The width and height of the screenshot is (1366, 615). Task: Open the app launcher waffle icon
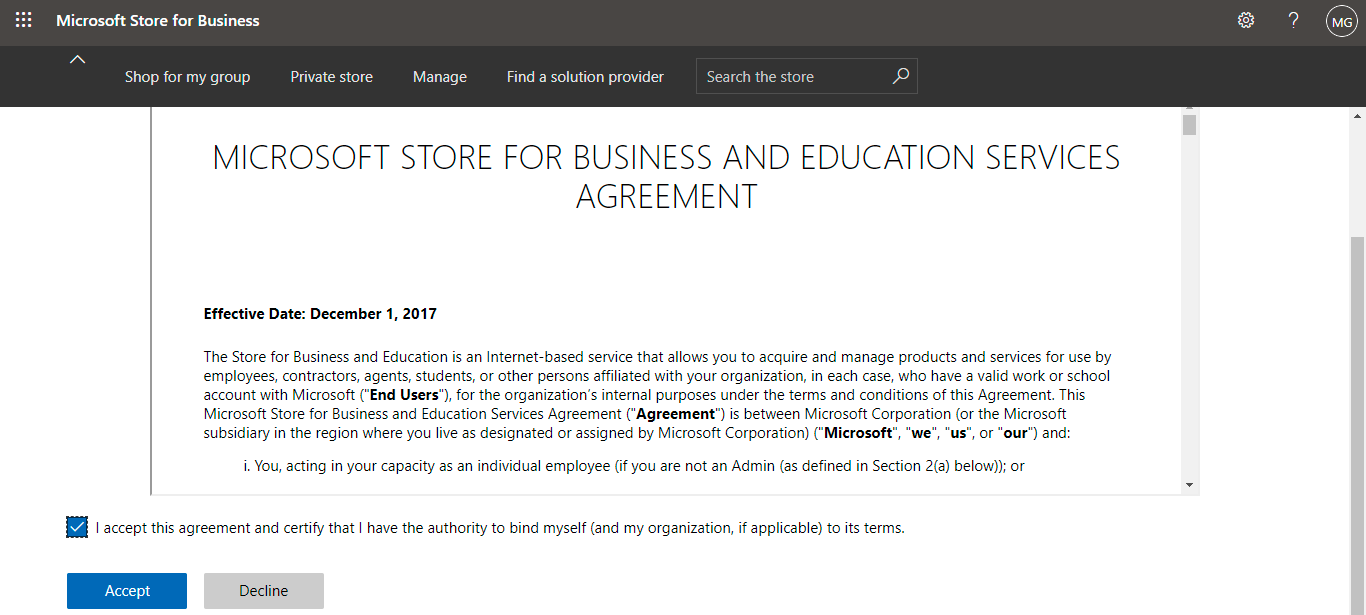coord(23,20)
